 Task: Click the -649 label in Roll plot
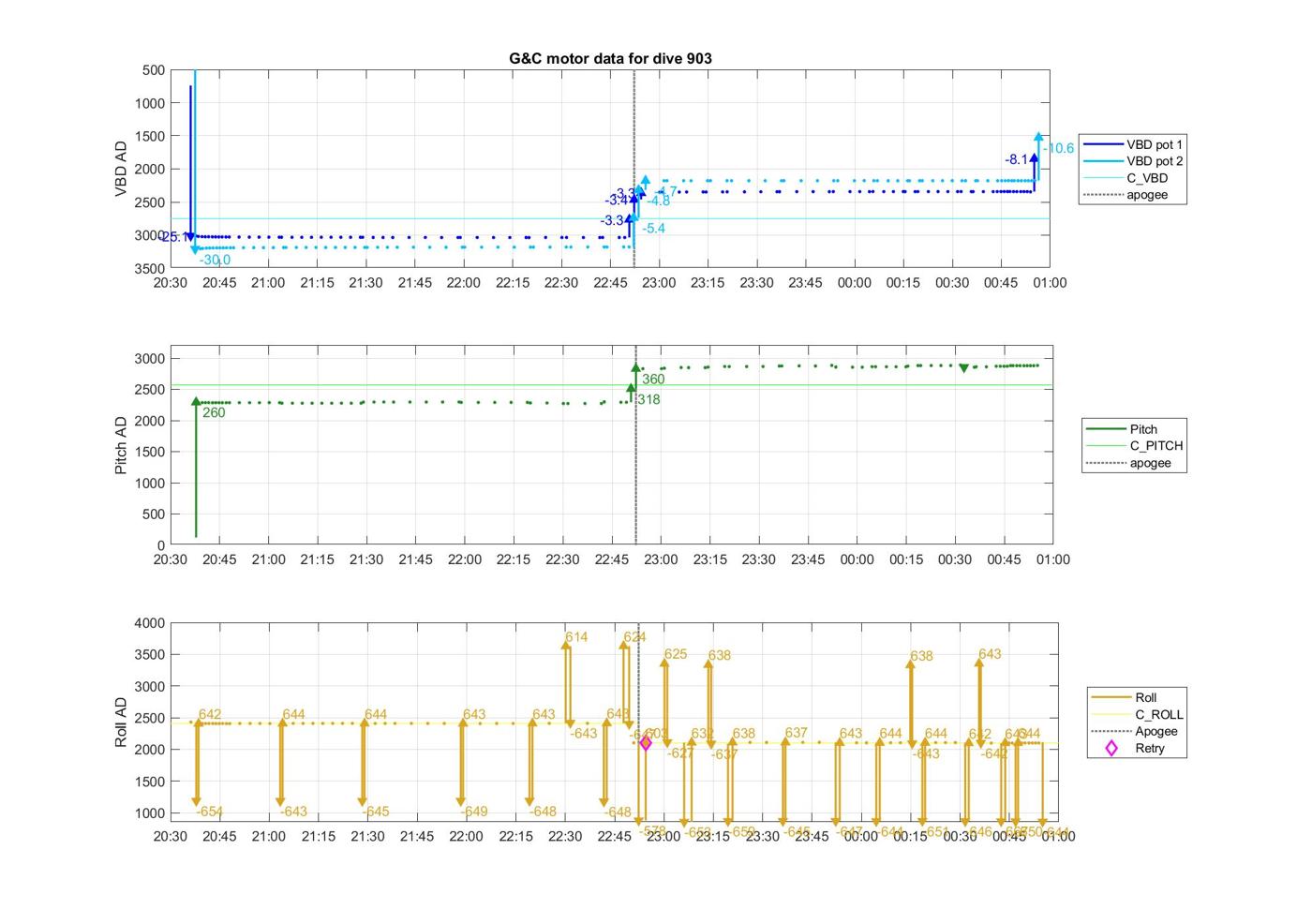[474, 812]
